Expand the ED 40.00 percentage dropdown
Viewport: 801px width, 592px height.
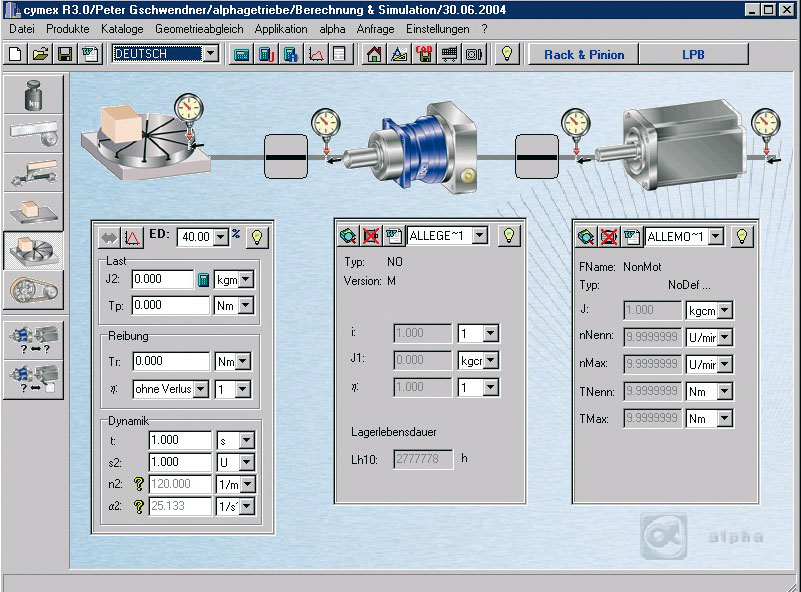coord(220,237)
